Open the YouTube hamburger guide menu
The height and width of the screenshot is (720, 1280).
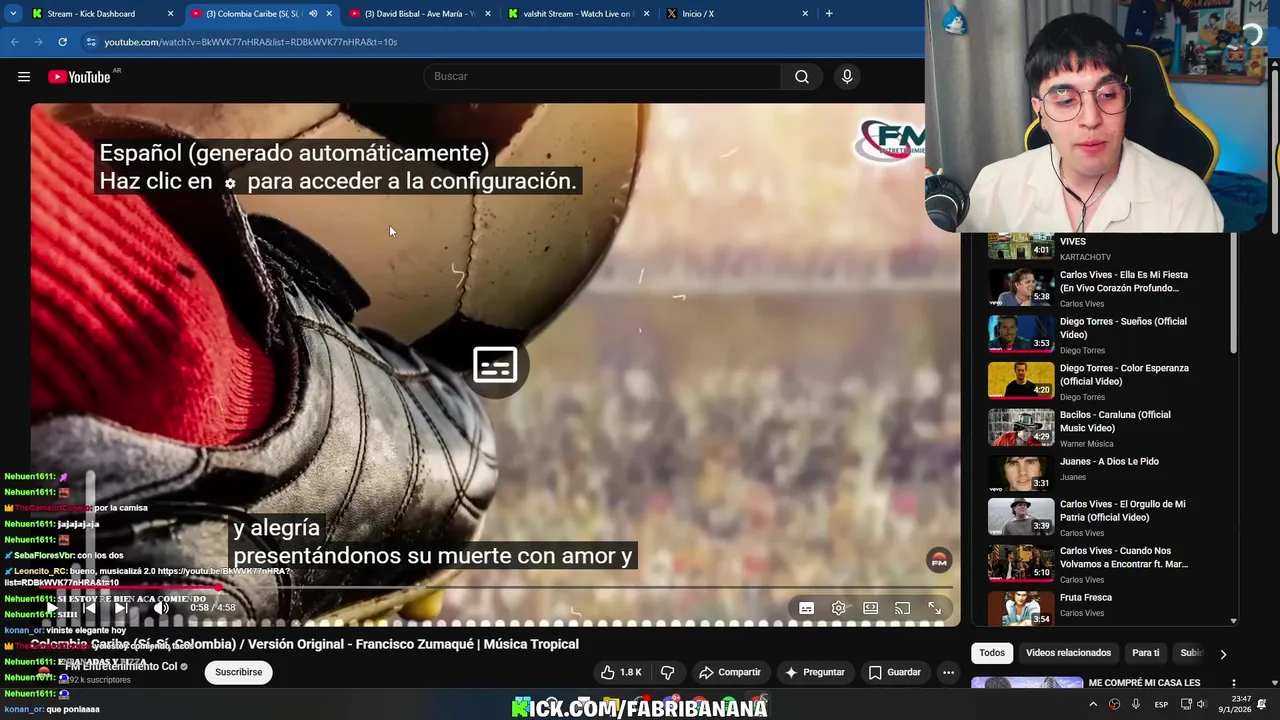click(24, 77)
